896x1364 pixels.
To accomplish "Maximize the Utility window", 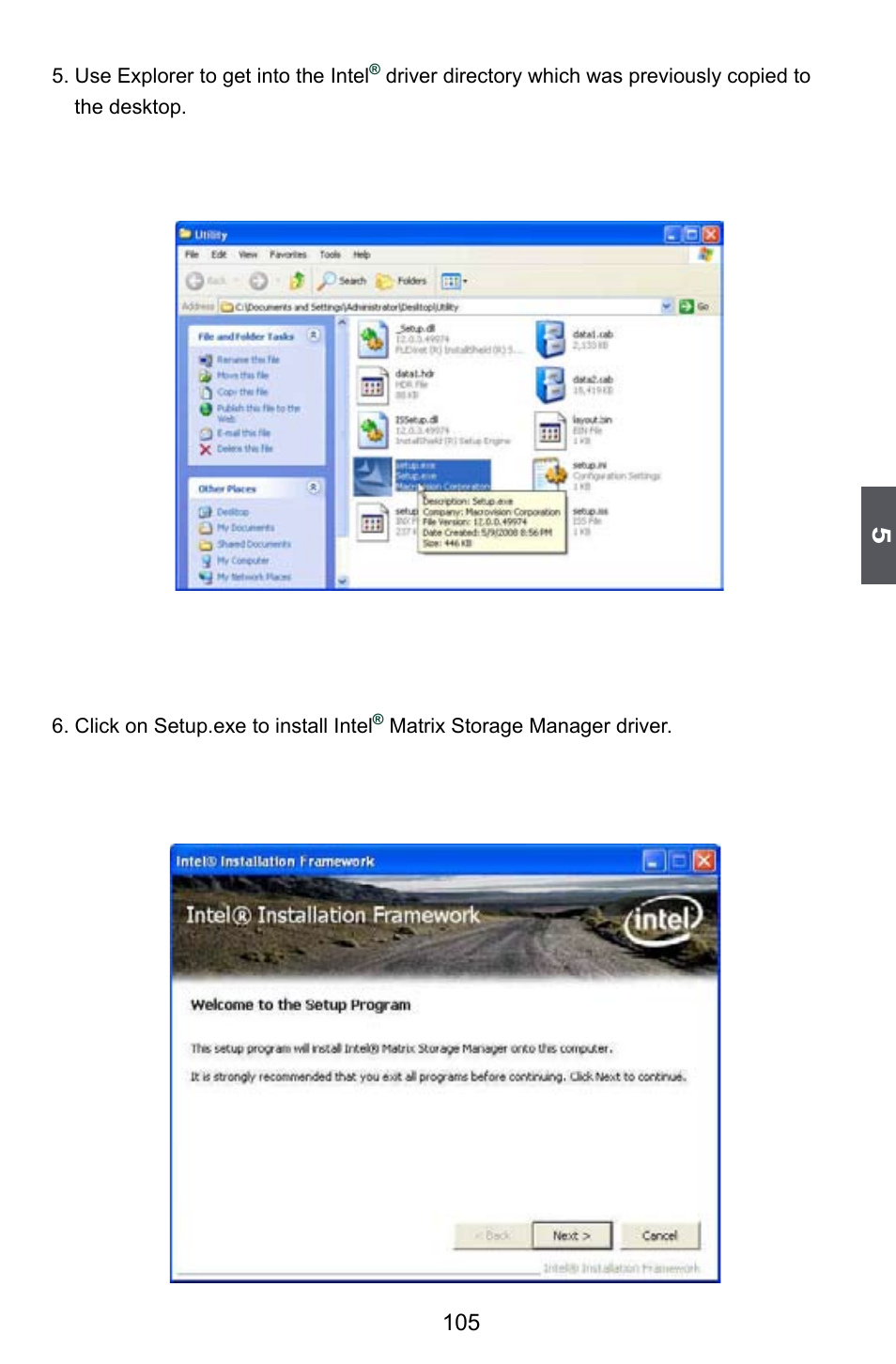I will (x=692, y=234).
